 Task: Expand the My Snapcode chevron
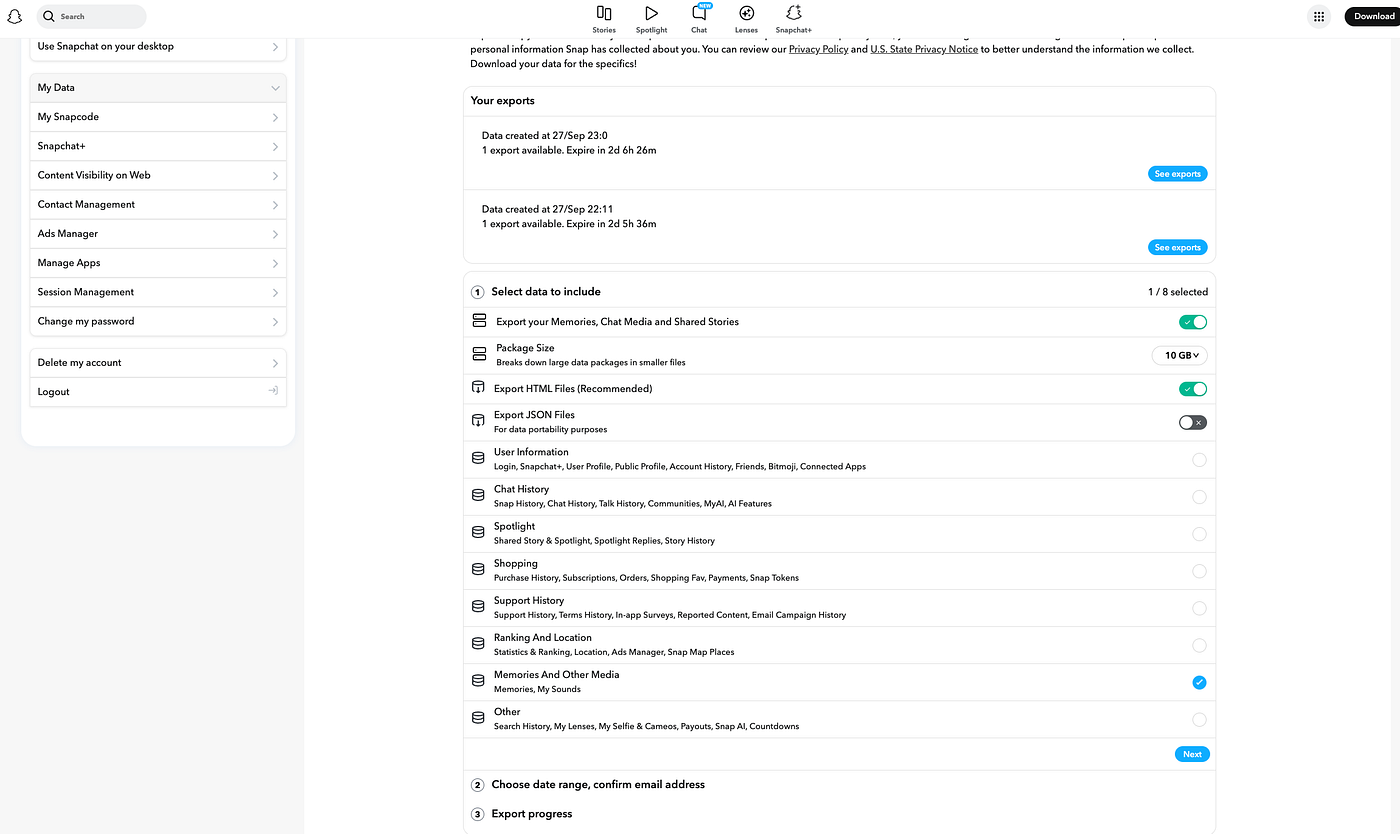(275, 117)
